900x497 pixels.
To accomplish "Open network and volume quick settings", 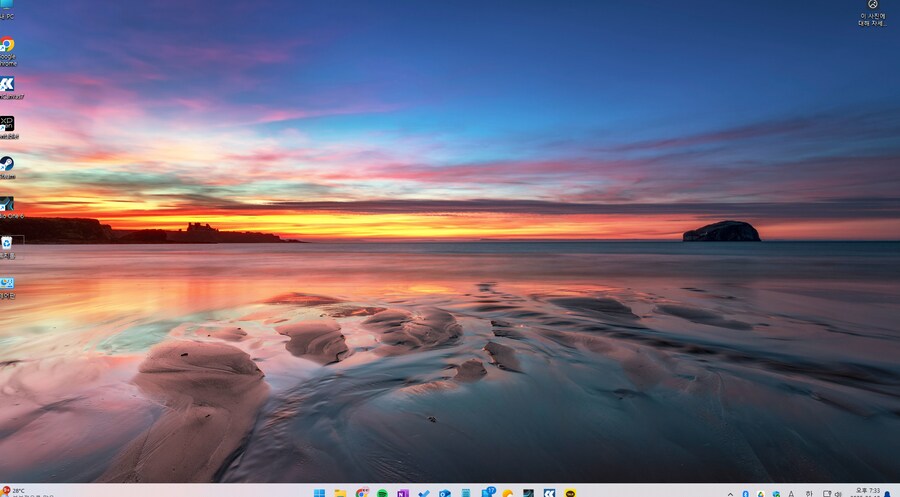I will (832, 494).
